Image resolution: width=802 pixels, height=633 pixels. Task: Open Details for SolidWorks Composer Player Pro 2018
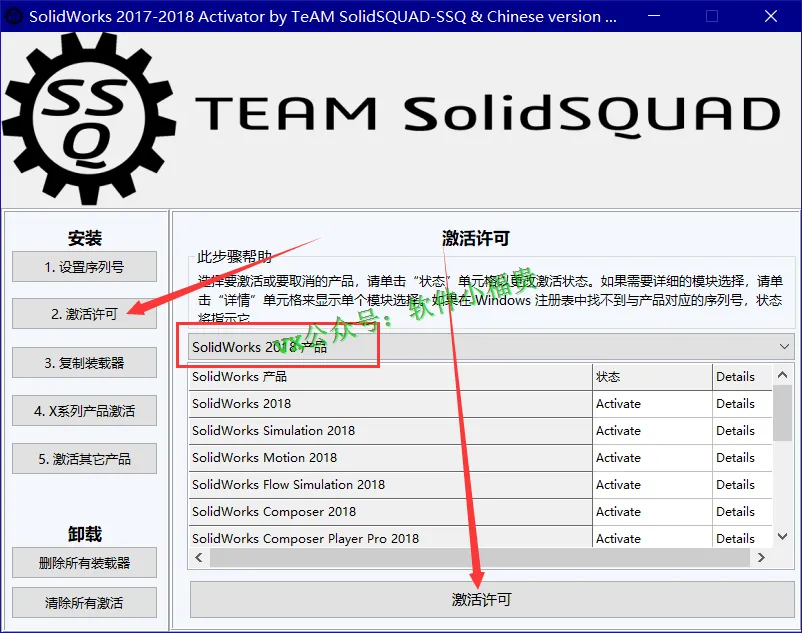[x=742, y=537]
